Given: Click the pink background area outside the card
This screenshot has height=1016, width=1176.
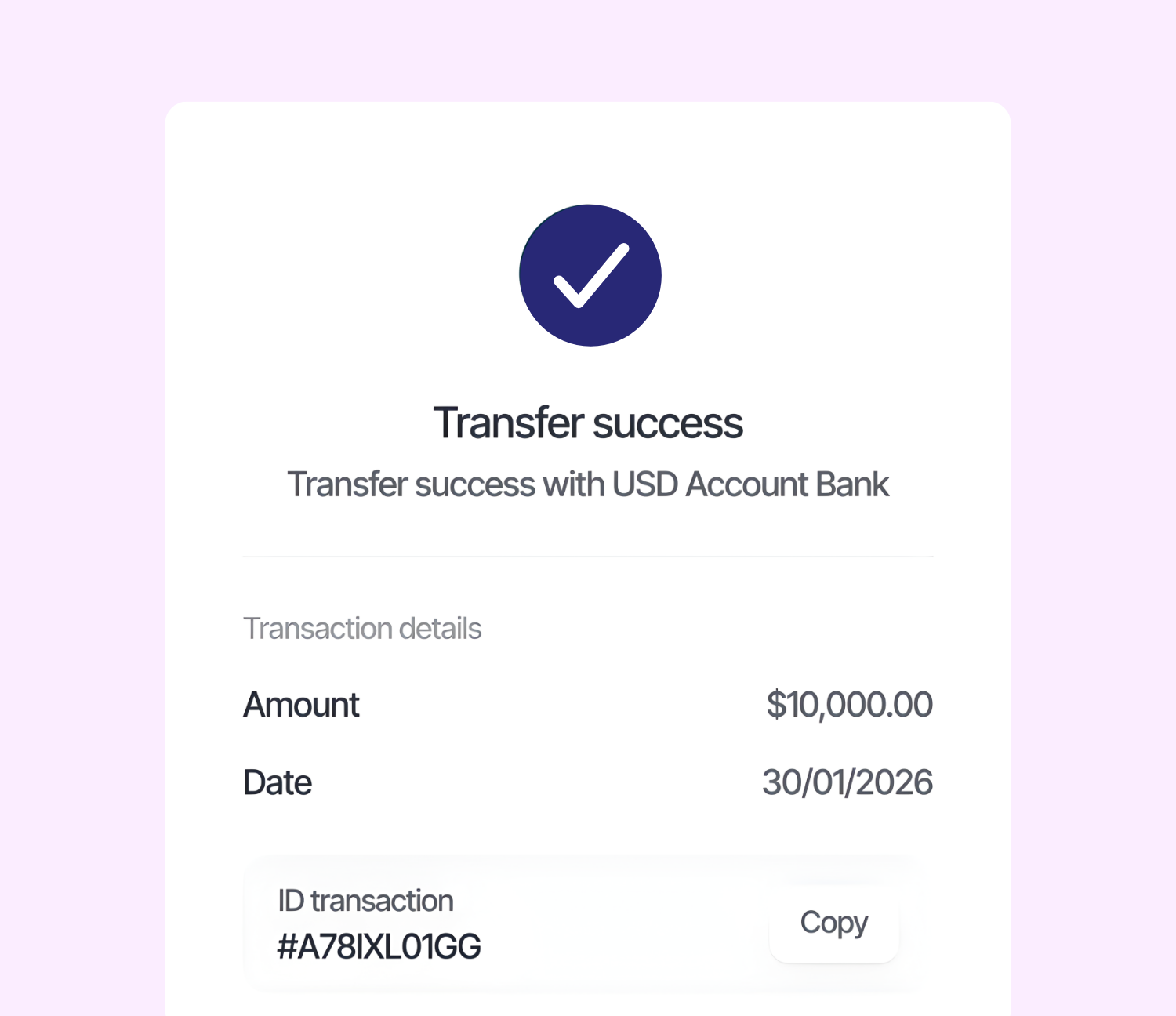Looking at the screenshot, I should coord(78,508).
